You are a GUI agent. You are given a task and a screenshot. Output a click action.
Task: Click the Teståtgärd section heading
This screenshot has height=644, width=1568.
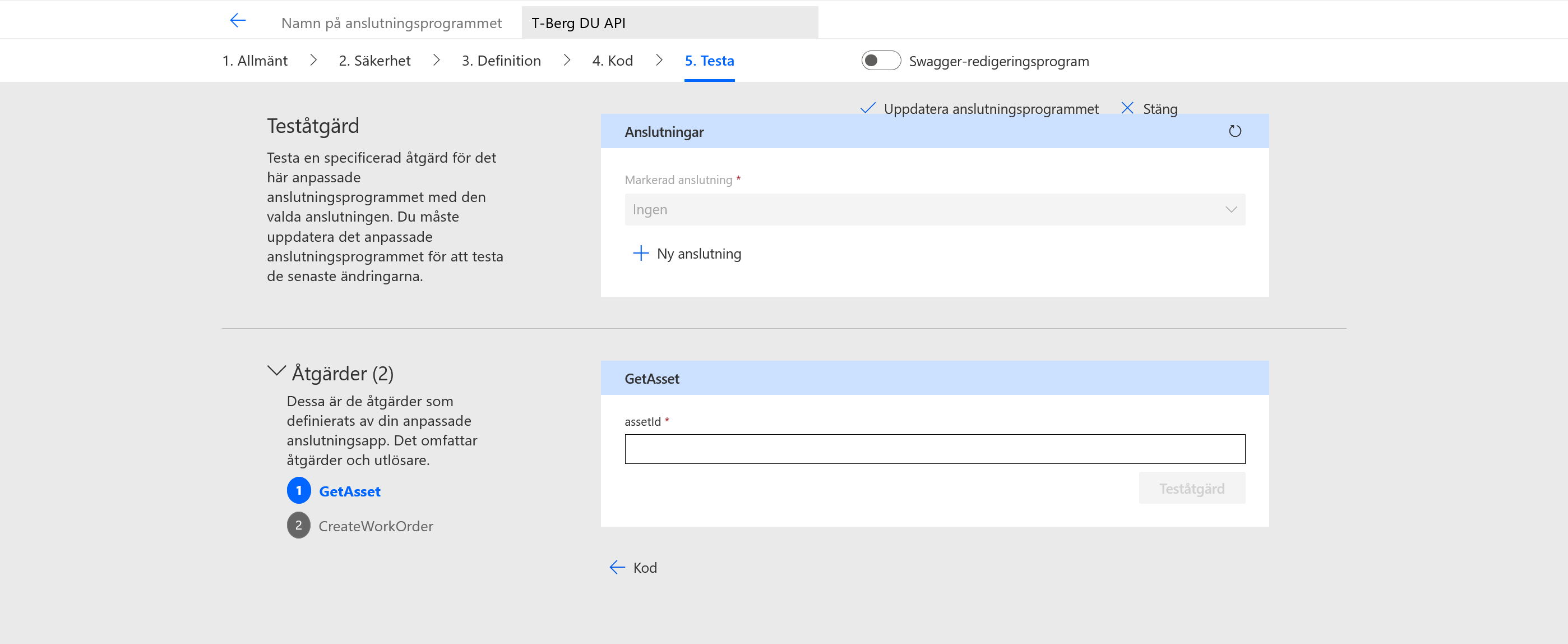click(313, 126)
